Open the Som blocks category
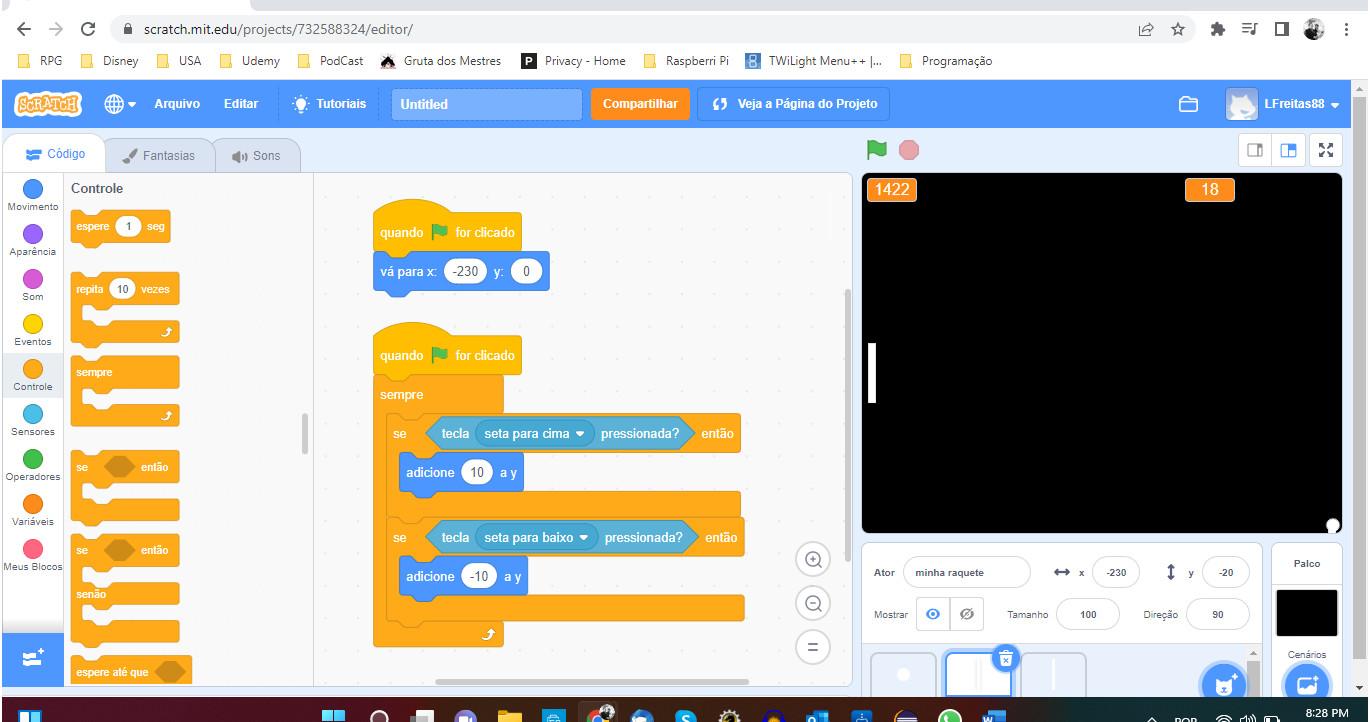 (x=33, y=285)
